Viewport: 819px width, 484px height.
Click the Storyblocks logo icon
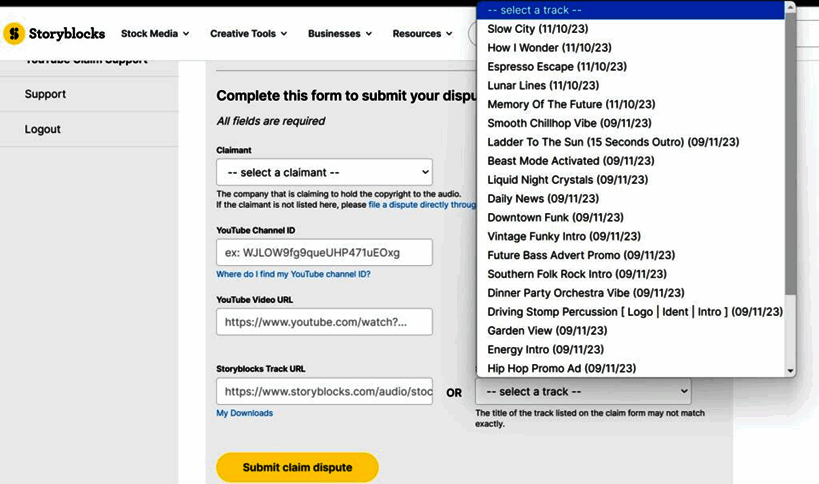tap(14, 34)
